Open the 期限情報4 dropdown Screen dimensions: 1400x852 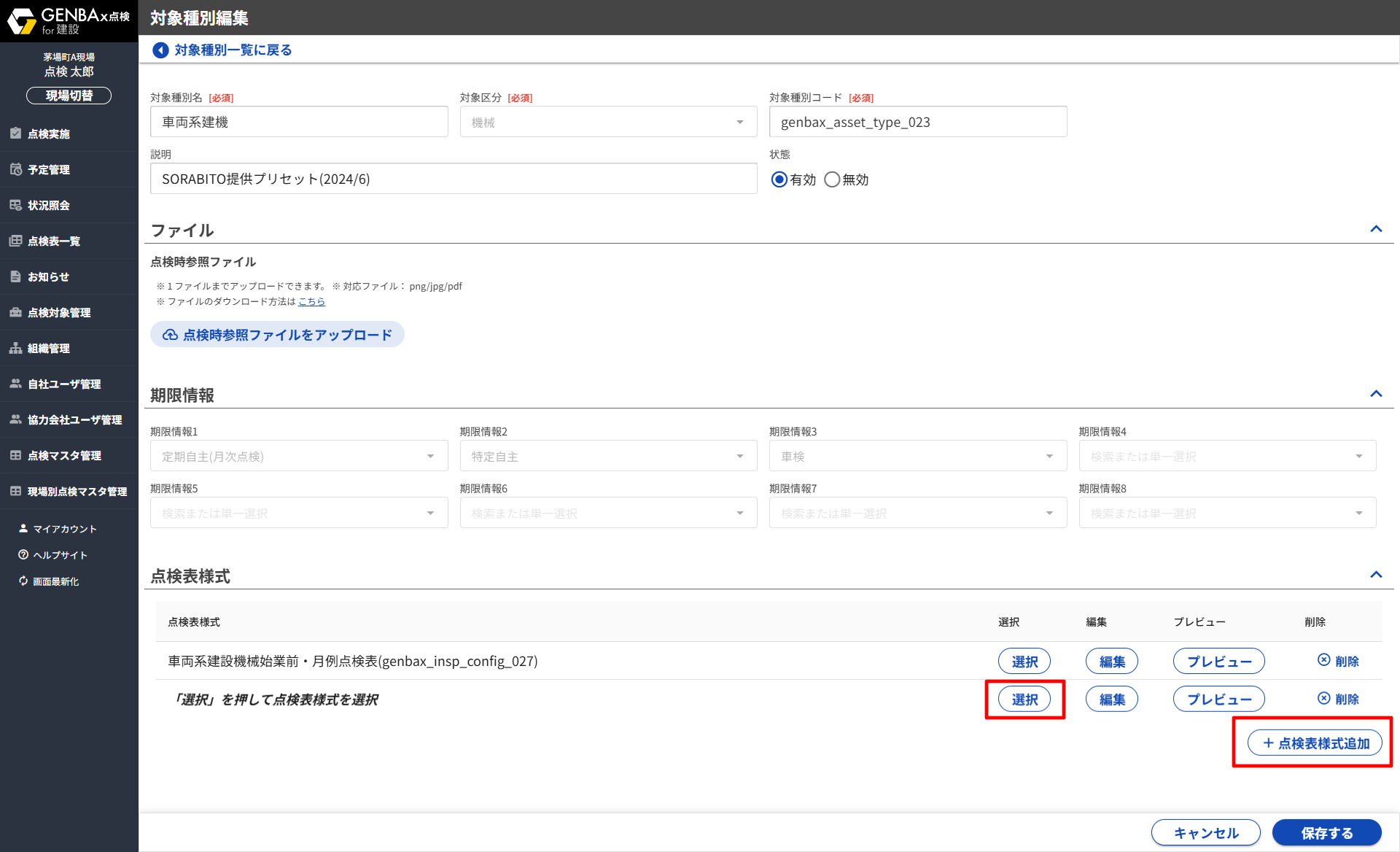click(x=1227, y=457)
